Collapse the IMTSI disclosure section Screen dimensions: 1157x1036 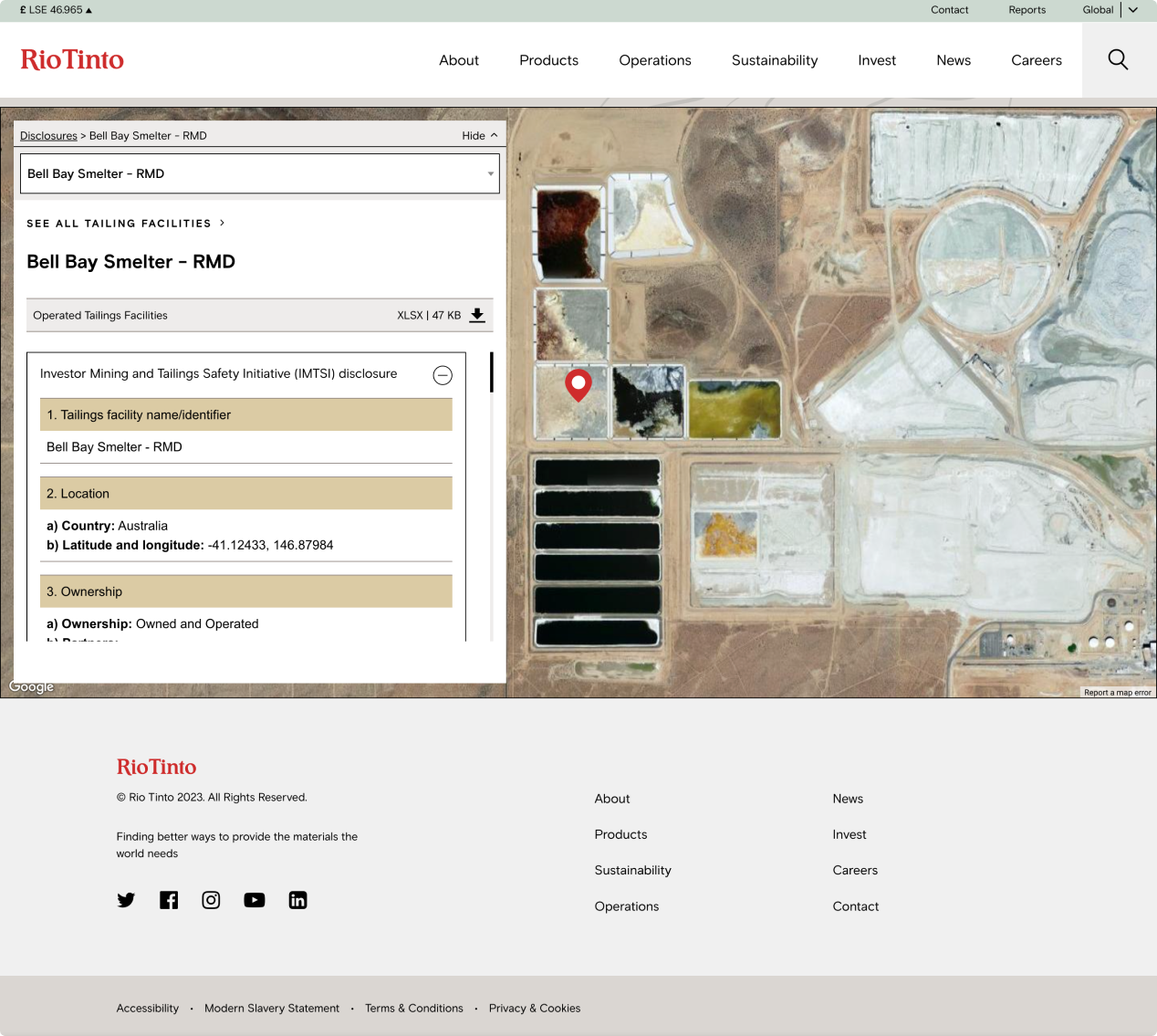443,375
